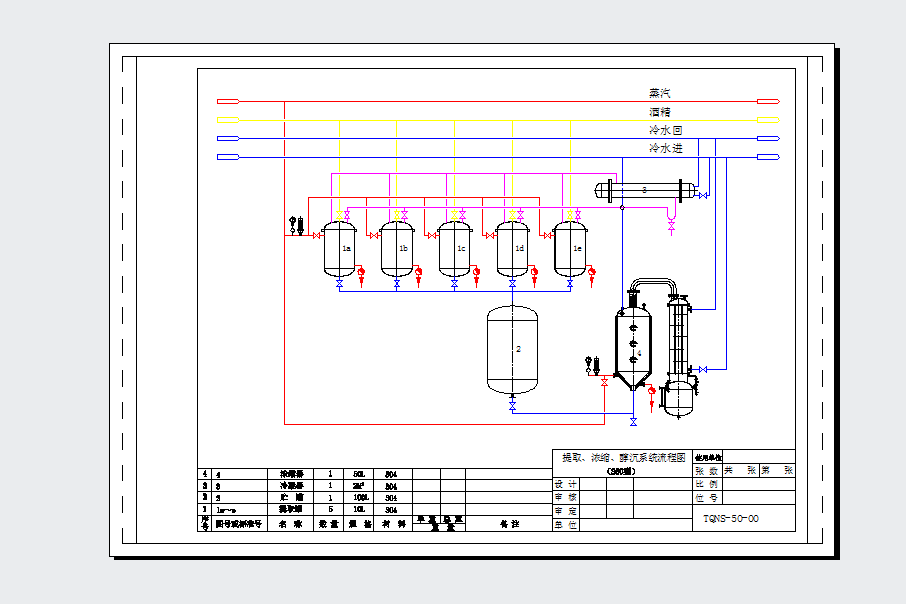This screenshot has width=906, height=604.
Task: Click the blue valve below storage tank 2
Action: tap(512, 408)
